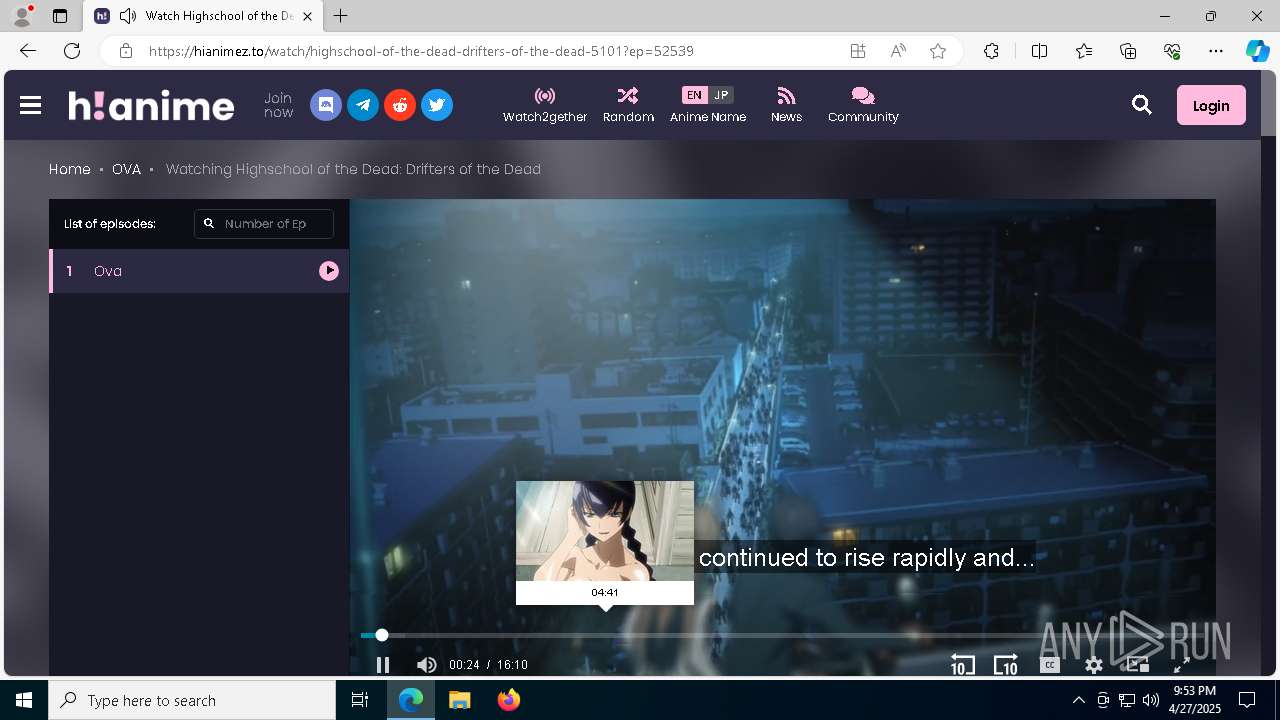
Task: Open Collections panel
Action: pos(1128,51)
